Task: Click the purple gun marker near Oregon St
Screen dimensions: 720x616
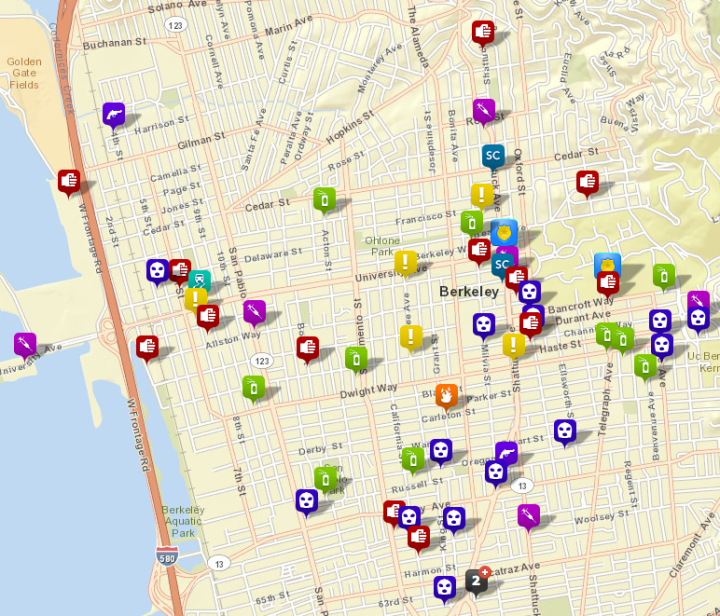Action: pyautogui.click(x=506, y=452)
